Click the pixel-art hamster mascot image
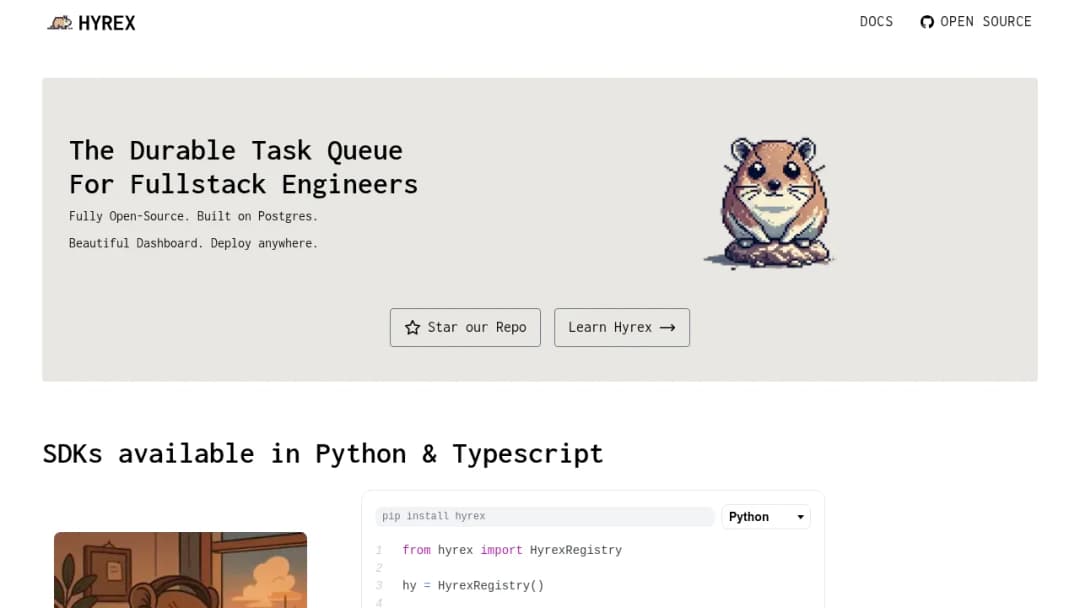Screen dimensions: 1080x608 click(x=770, y=202)
